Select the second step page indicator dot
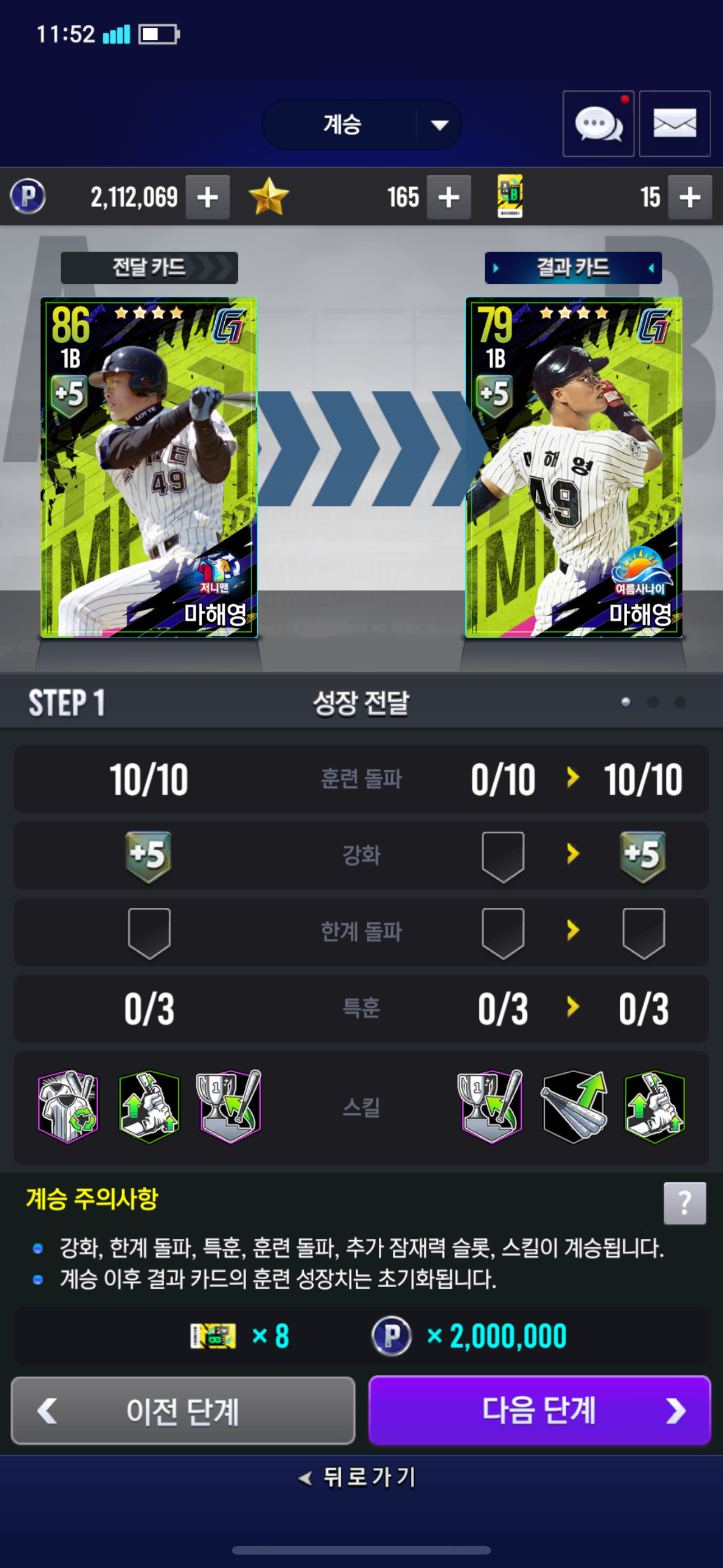 point(652,703)
